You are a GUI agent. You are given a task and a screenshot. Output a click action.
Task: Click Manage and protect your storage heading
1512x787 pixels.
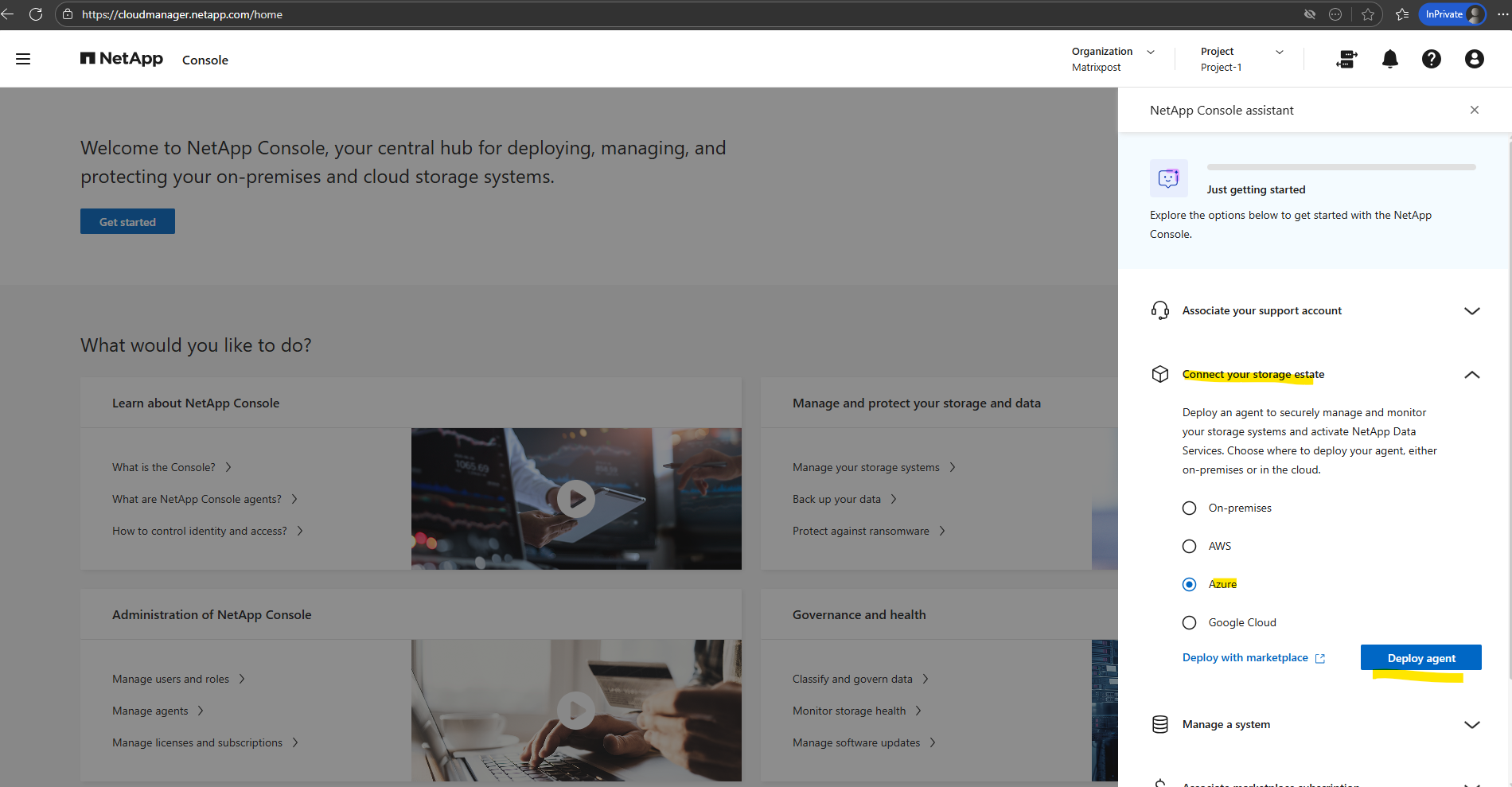click(x=917, y=403)
